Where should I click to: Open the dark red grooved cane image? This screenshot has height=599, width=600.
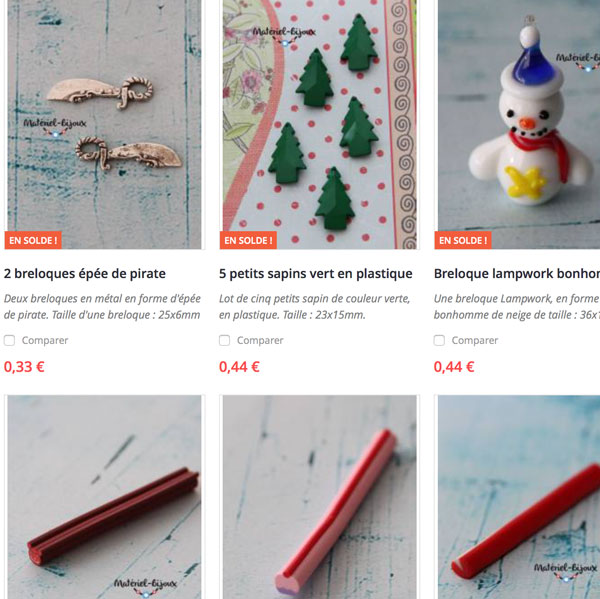[x=104, y=497]
